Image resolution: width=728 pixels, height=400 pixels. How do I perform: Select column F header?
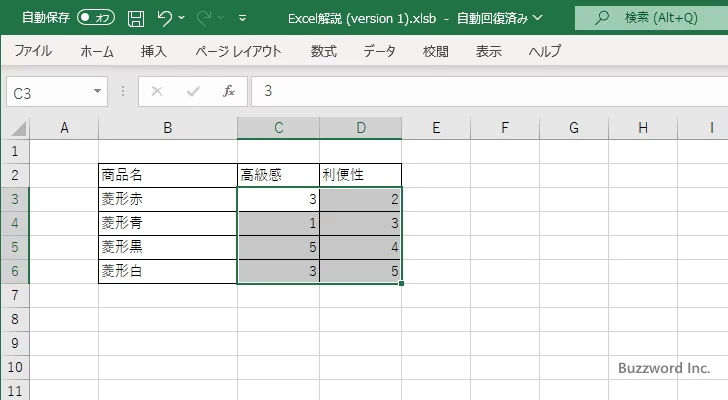point(505,128)
